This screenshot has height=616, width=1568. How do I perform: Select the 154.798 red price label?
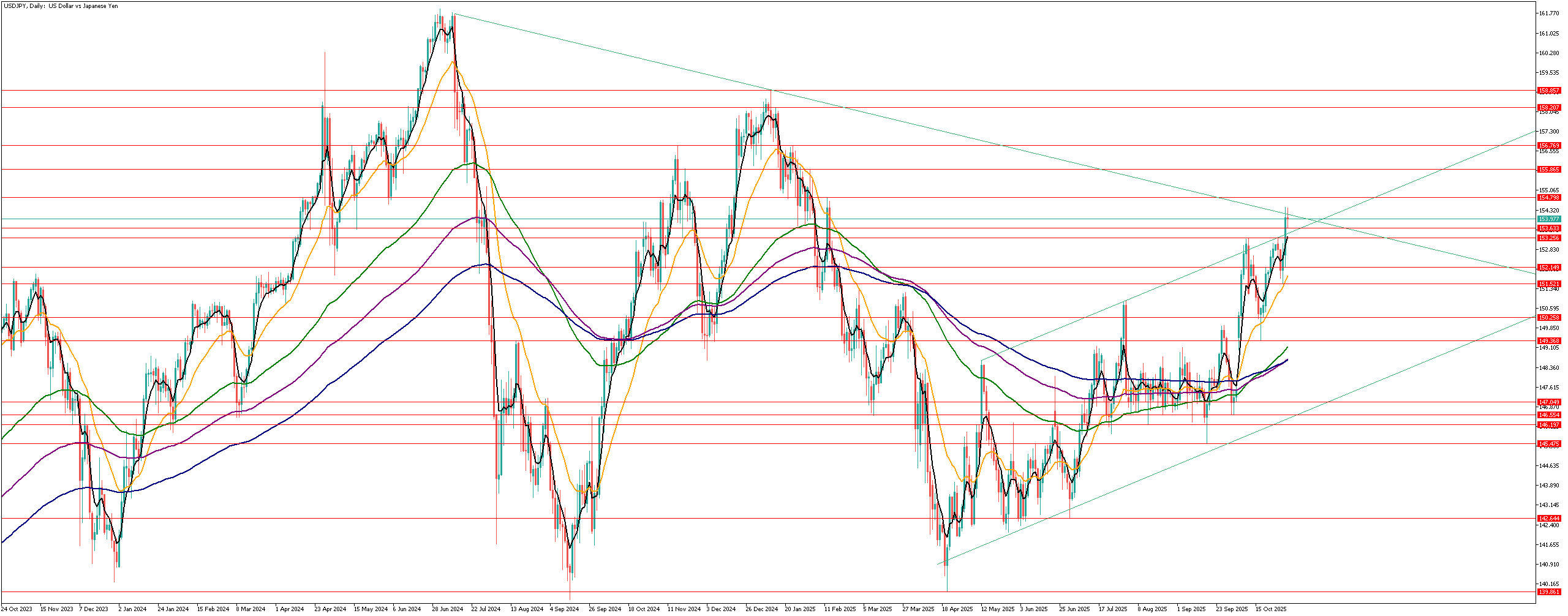point(1549,198)
